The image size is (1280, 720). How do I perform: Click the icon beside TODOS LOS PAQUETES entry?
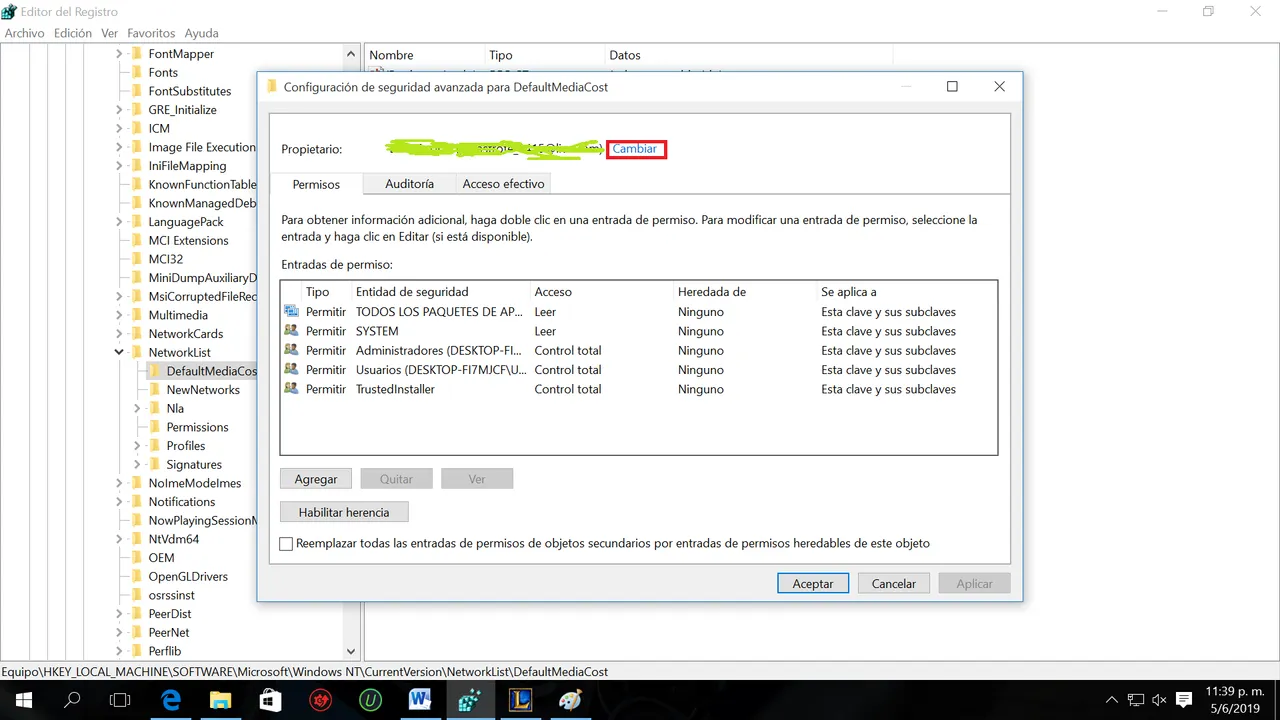point(291,312)
